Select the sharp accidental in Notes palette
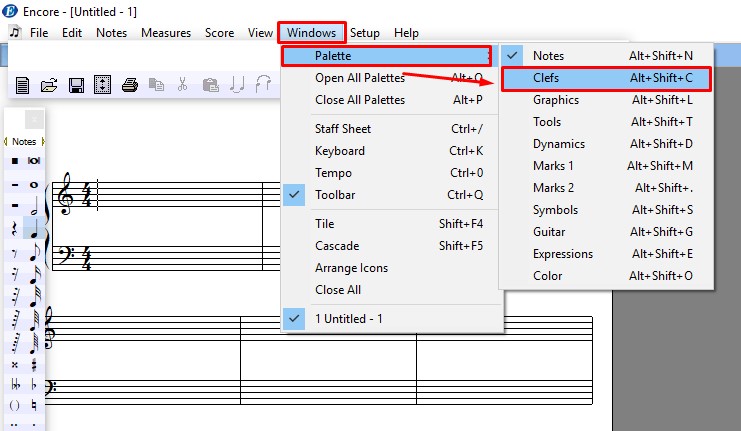The height and width of the screenshot is (431, 741). pyautogui.click(x=34, y=365)
